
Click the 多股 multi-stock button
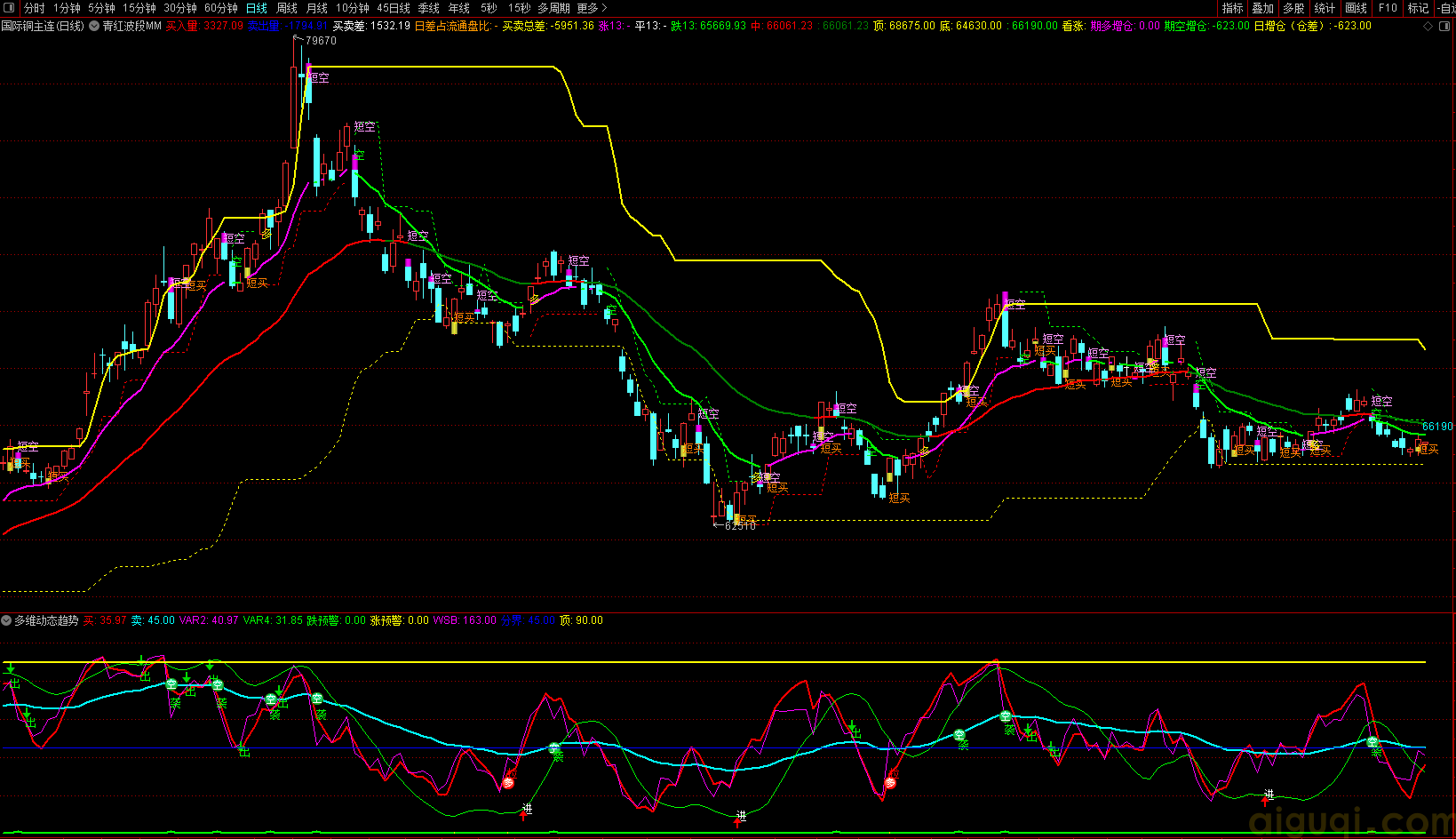tap(1293, 8)
